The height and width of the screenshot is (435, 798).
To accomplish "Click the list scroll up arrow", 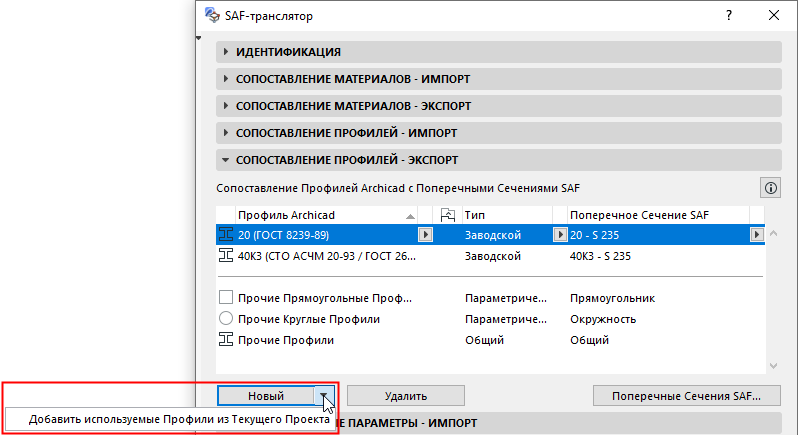I will coord(774,234).
